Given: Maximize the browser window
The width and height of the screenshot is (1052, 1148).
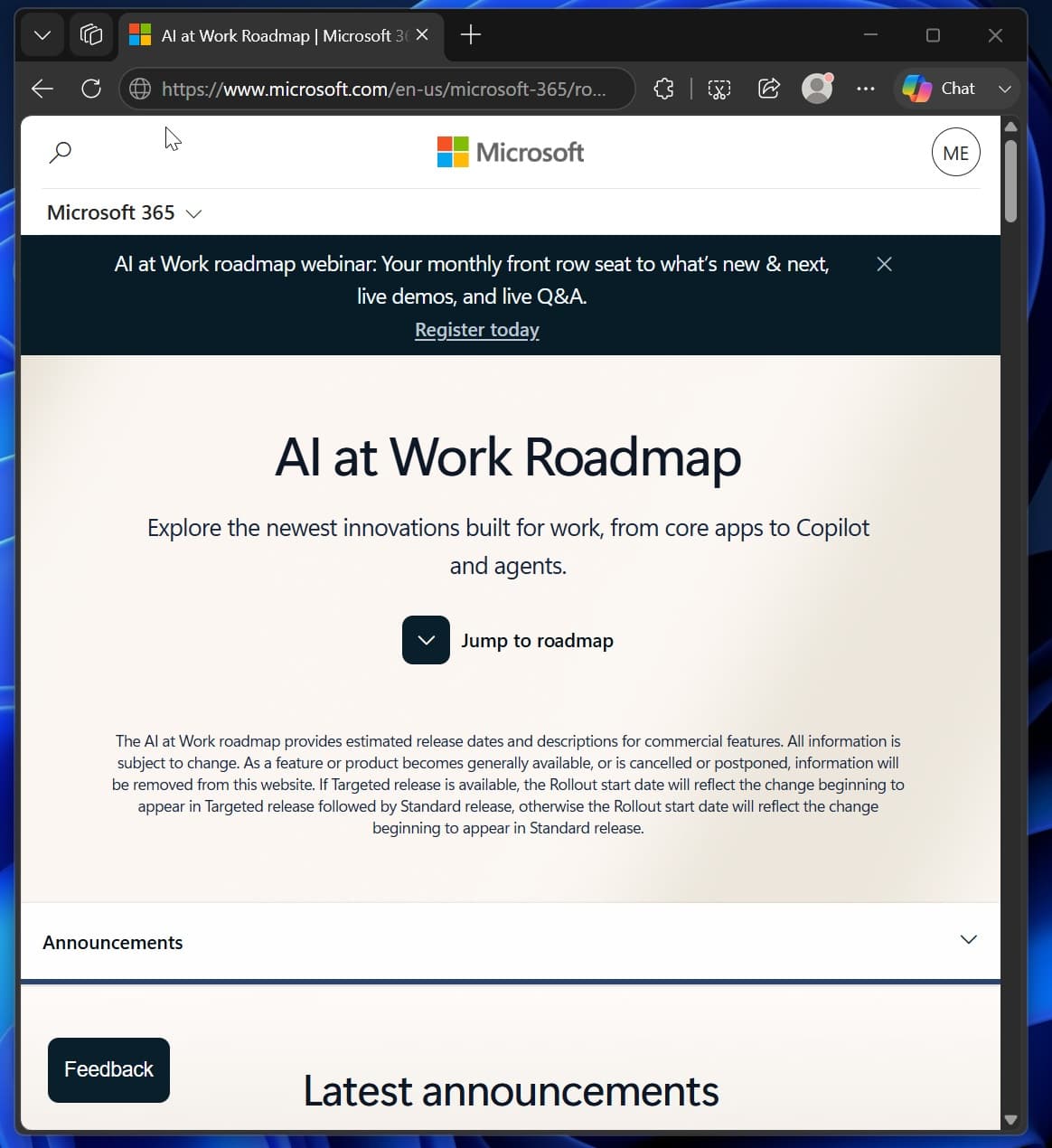Looking at the screenshot, I should (x=934, y=35).
